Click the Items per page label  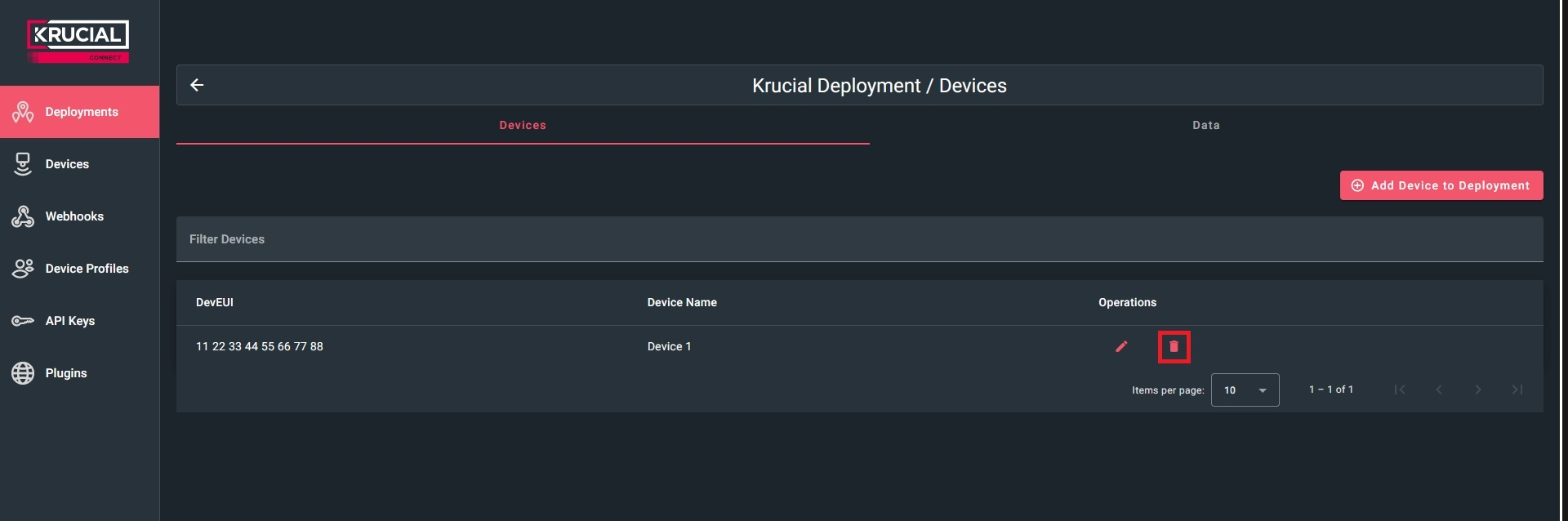(1168, 390)
